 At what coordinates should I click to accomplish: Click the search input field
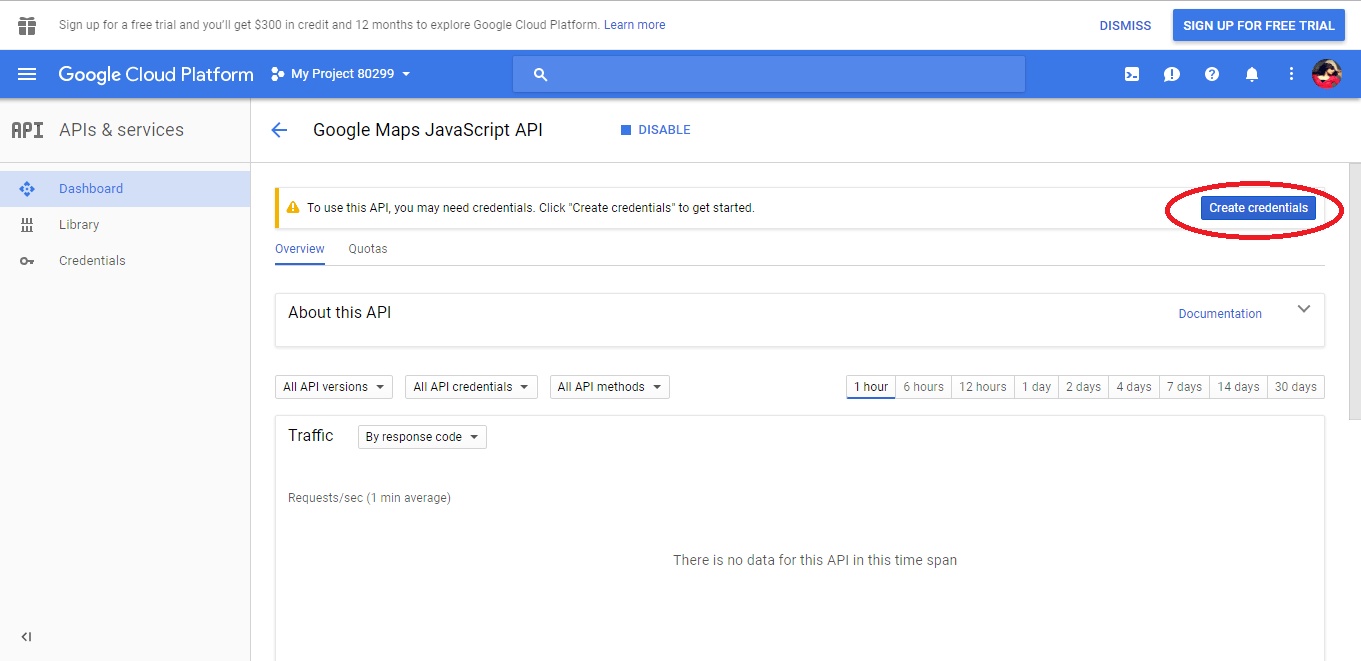click(769, 74)
